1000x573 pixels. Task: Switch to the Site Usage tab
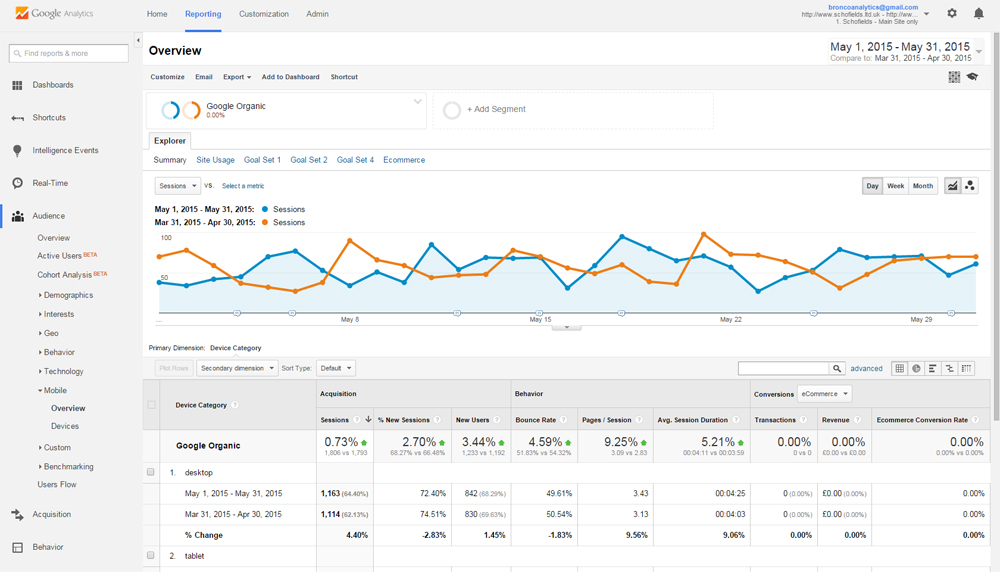pyautogui.click(x=215, y=160)
